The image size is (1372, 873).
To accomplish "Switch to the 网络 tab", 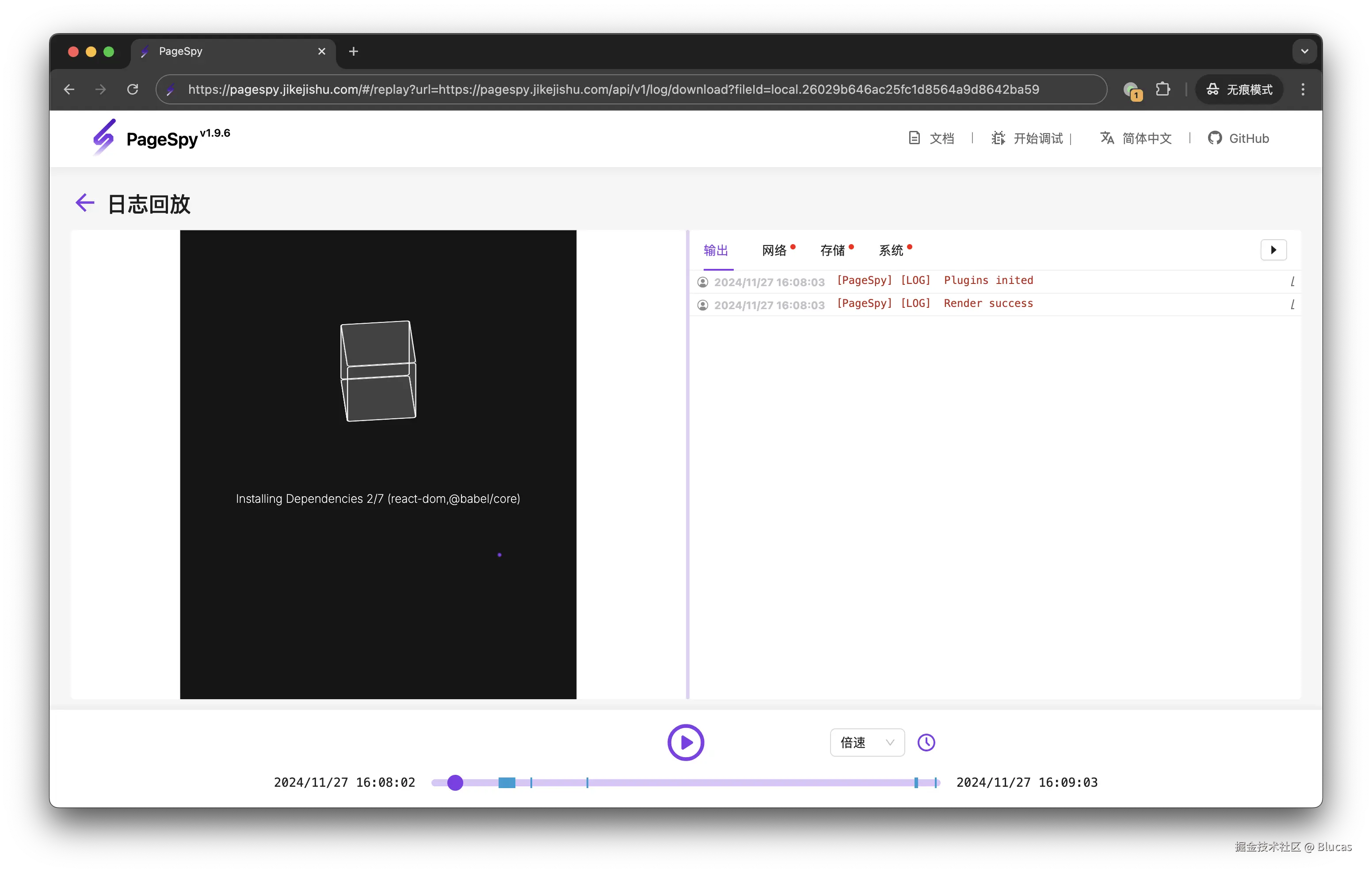I will coord(774,250).
